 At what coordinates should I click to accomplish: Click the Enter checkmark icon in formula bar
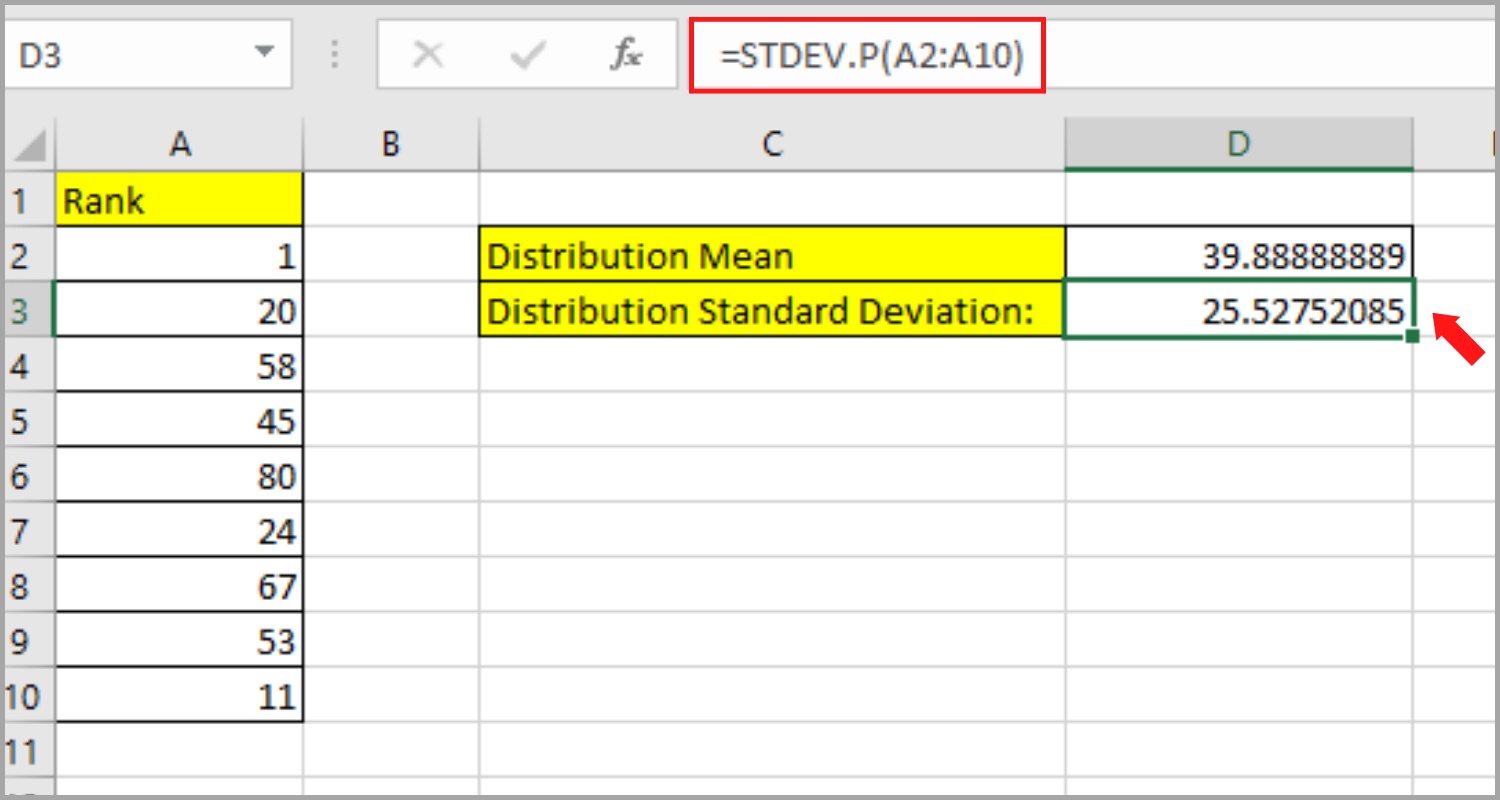(x=527, y=55)
